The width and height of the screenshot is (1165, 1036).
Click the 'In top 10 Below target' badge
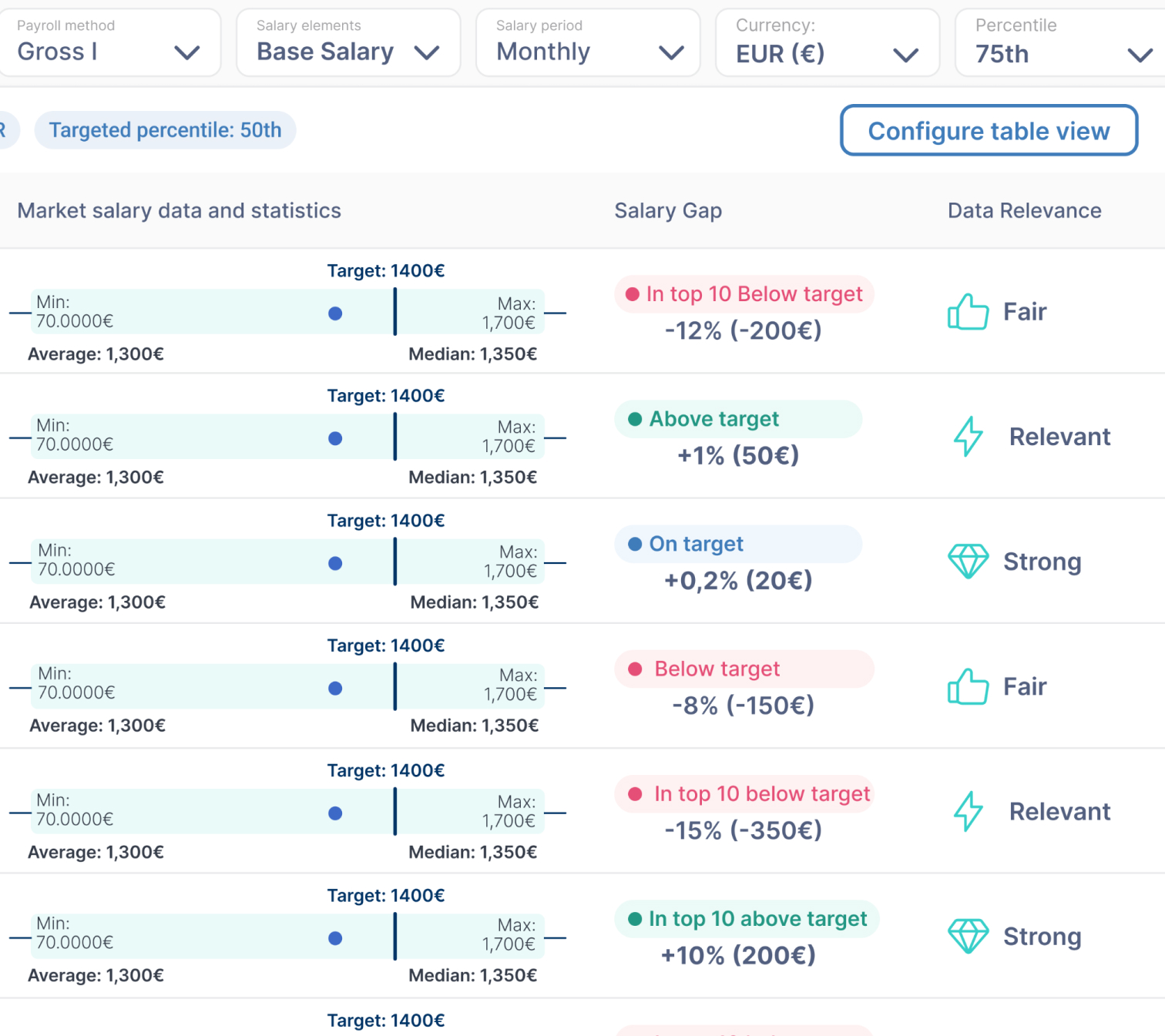point(744,294)
